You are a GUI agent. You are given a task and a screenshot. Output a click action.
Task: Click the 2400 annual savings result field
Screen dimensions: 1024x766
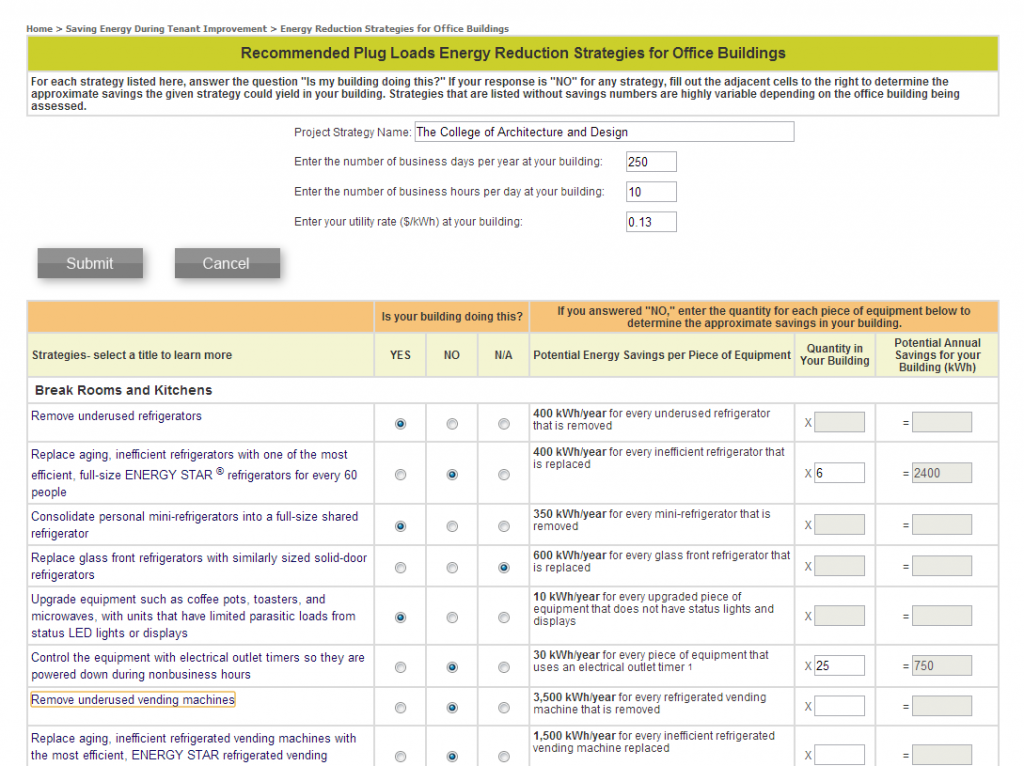[x=942, y=473]
